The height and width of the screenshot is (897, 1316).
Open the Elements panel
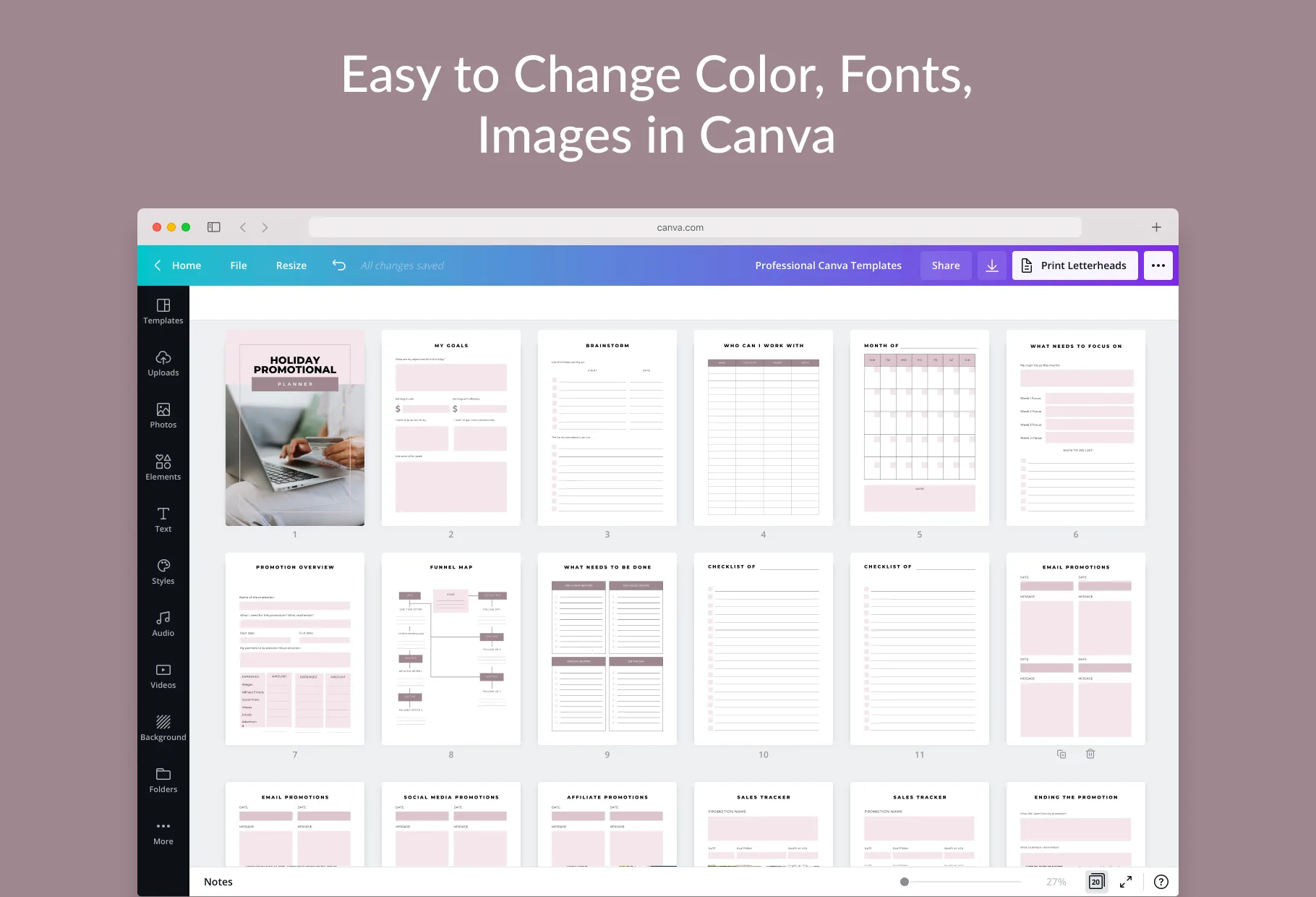(163, 468)
